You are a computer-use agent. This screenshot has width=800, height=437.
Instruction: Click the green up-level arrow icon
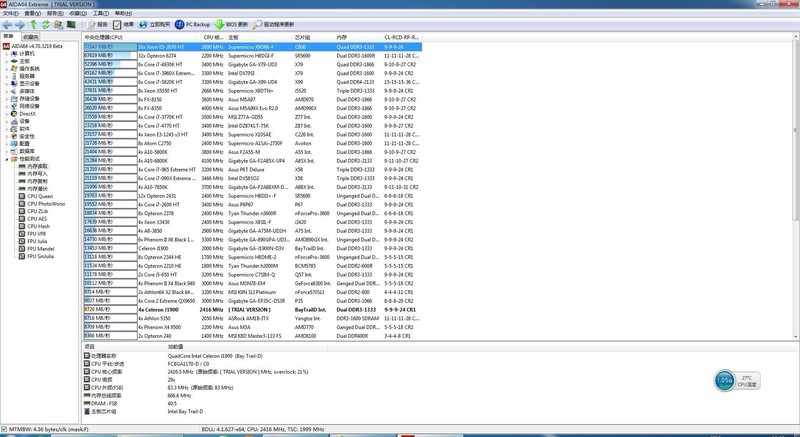[34, 24]
